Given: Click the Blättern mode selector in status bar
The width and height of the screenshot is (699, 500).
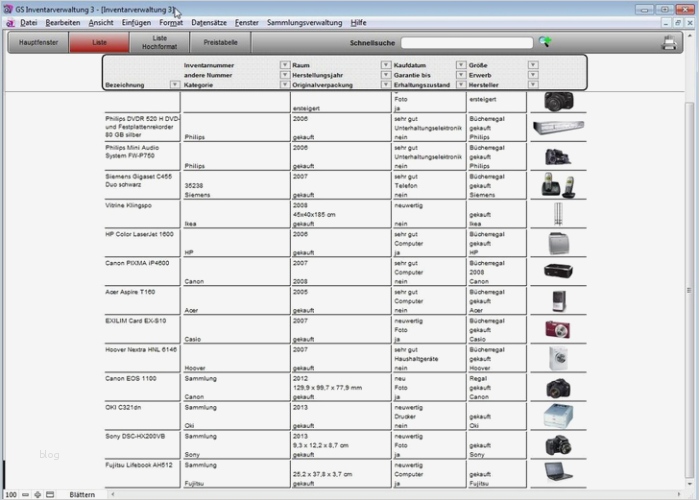Looking at the screenshot, I should click(x=82, y=494).
